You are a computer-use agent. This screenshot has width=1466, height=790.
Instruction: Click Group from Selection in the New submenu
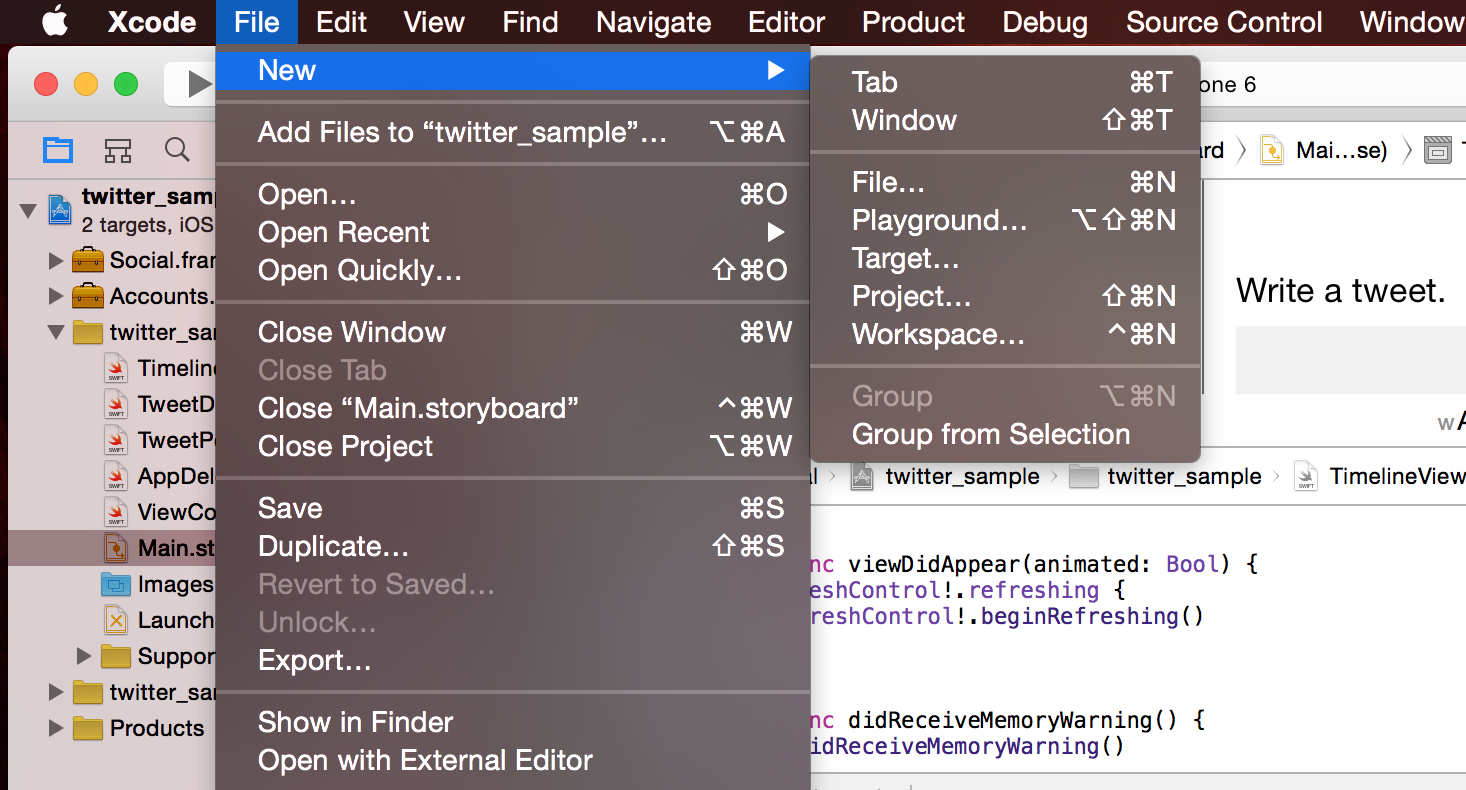[990, 434]
